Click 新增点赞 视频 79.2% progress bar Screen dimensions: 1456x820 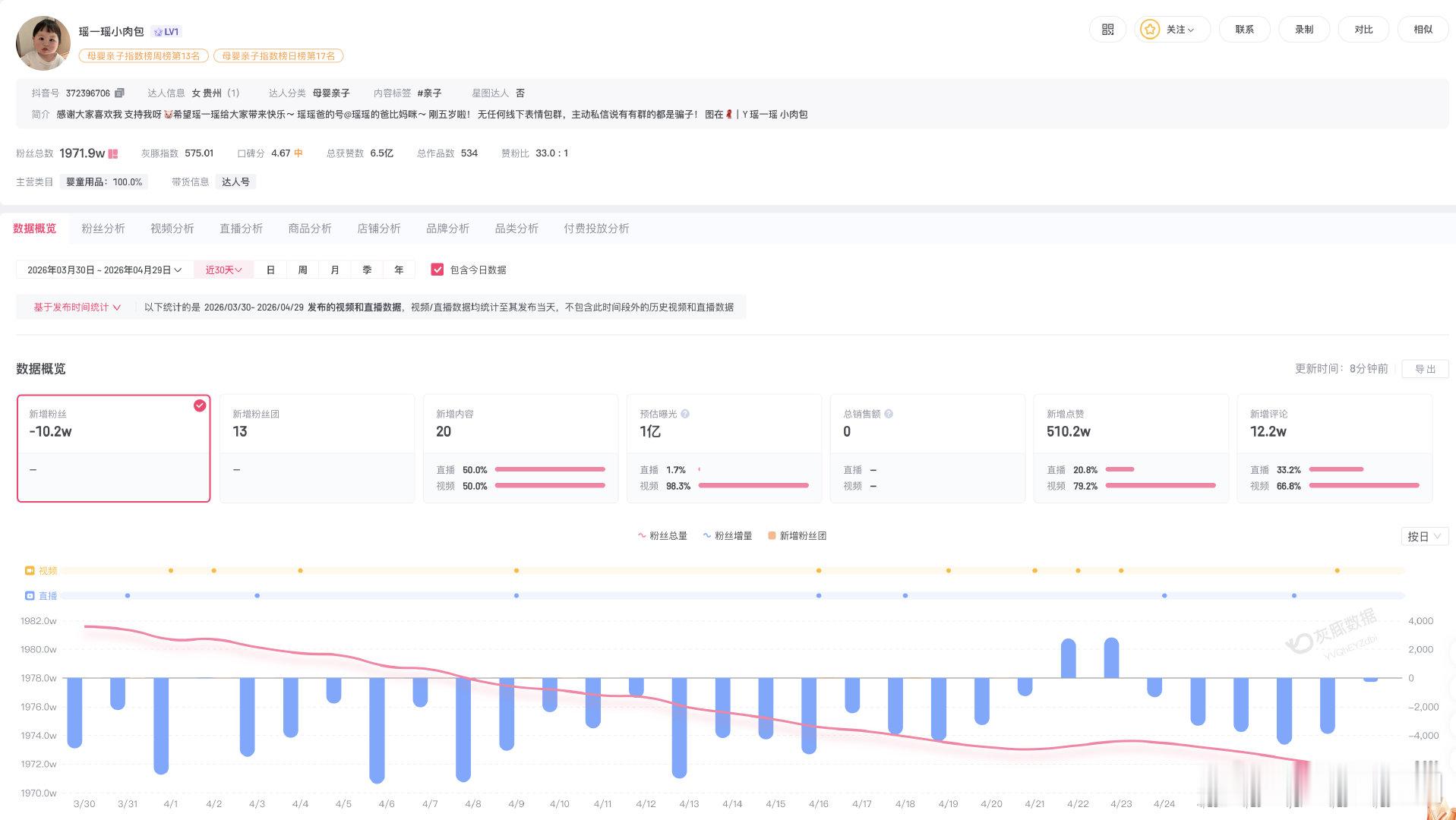click(1161, 486)
